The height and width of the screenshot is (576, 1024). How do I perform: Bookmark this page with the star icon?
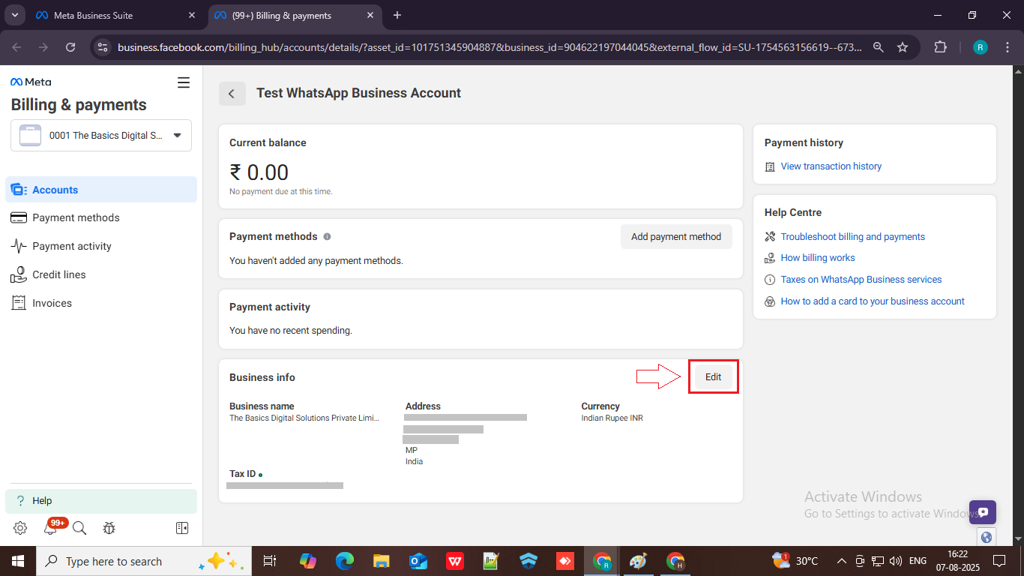(x=903, y=47)
